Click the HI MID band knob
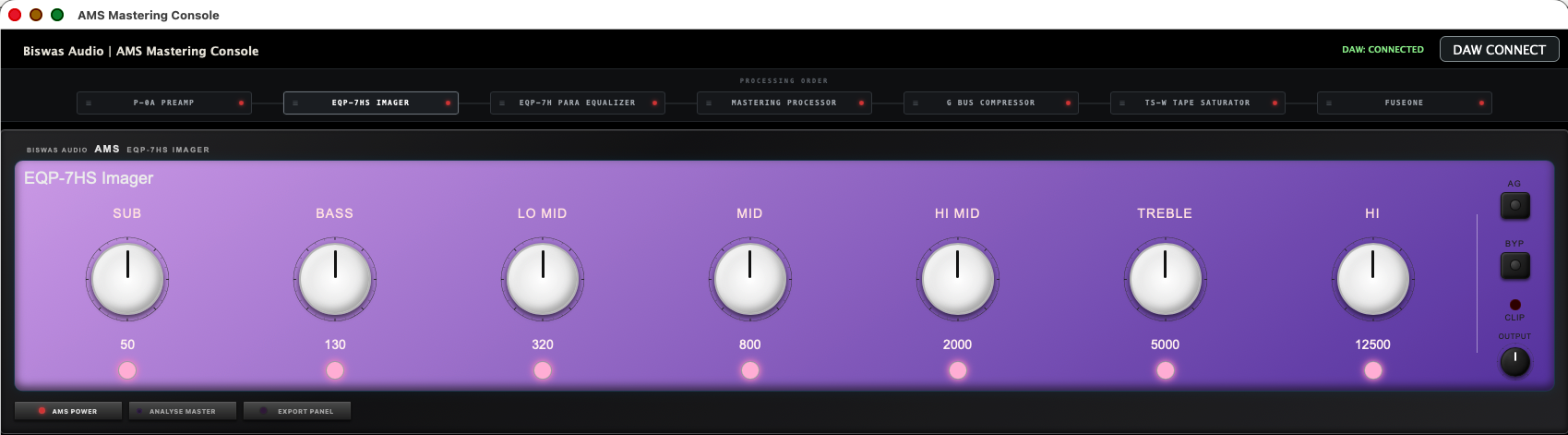Viewport: 1568px width, 435px height. click(x=957, y=278)
